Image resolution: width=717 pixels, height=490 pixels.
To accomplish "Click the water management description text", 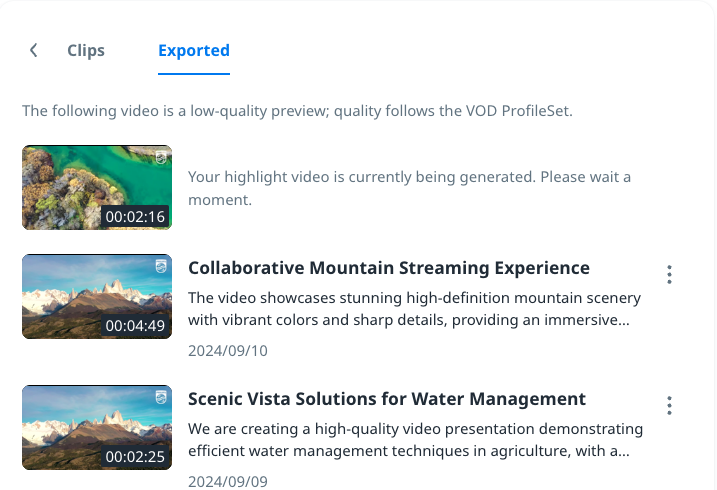I will click(x=415, y=439).
